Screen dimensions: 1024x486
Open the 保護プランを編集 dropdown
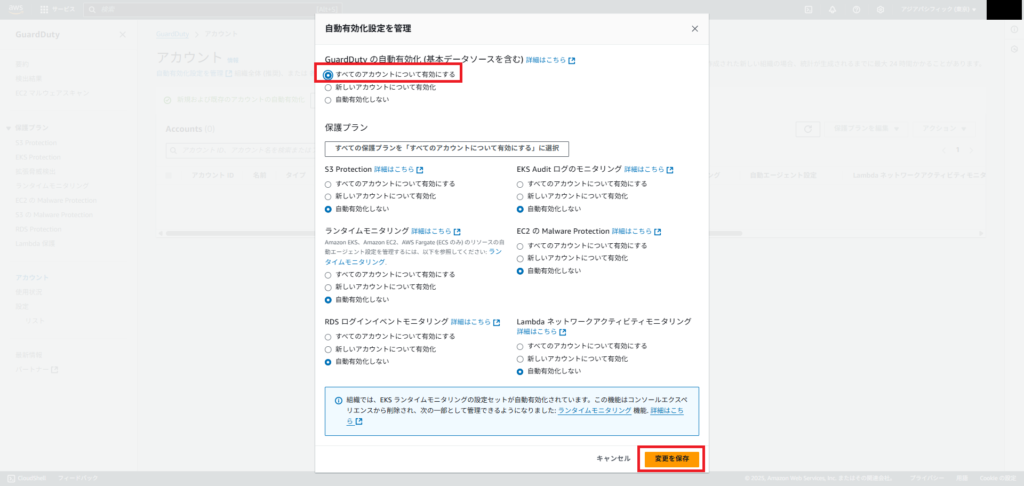point(865,129)
